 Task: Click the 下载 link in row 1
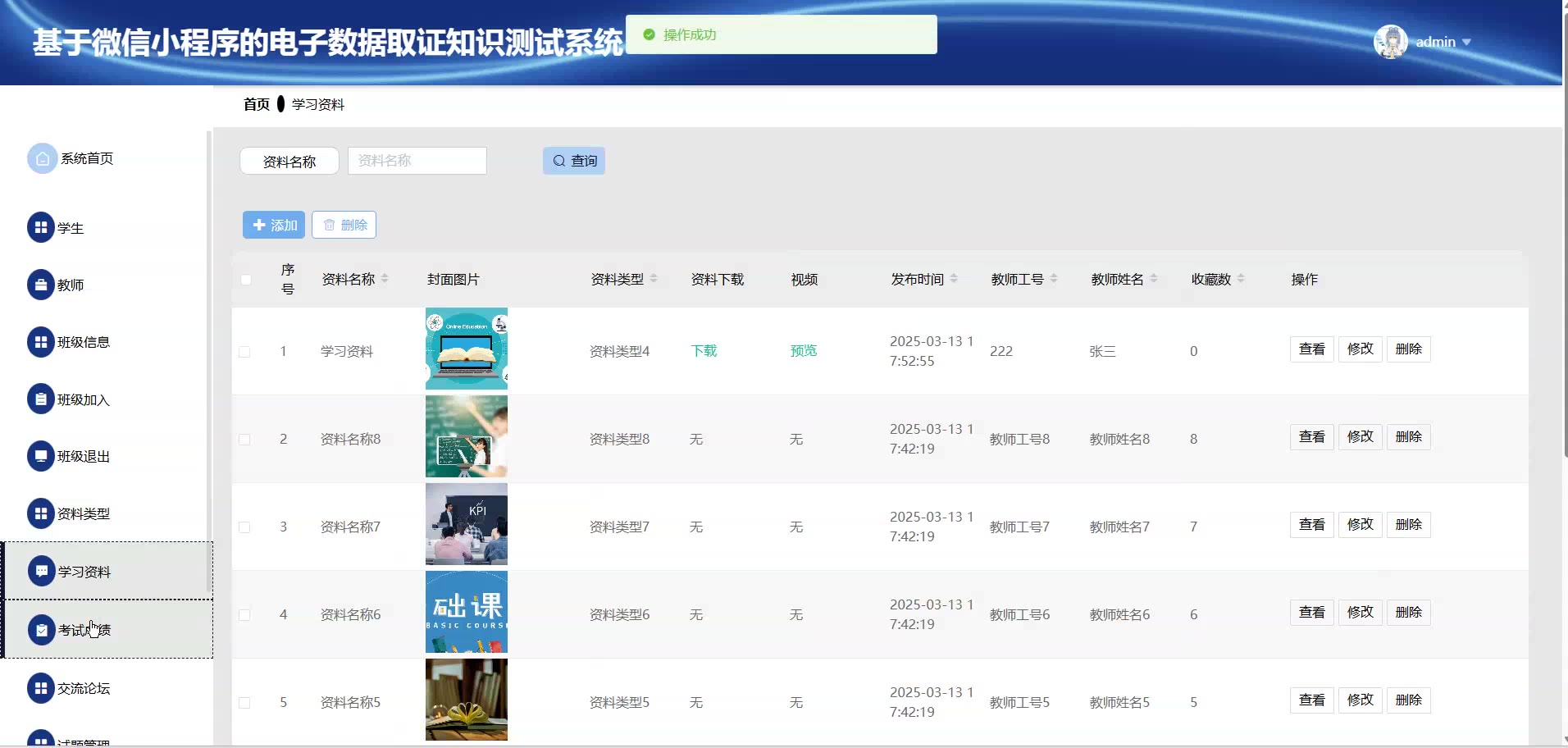pos(704,351)
